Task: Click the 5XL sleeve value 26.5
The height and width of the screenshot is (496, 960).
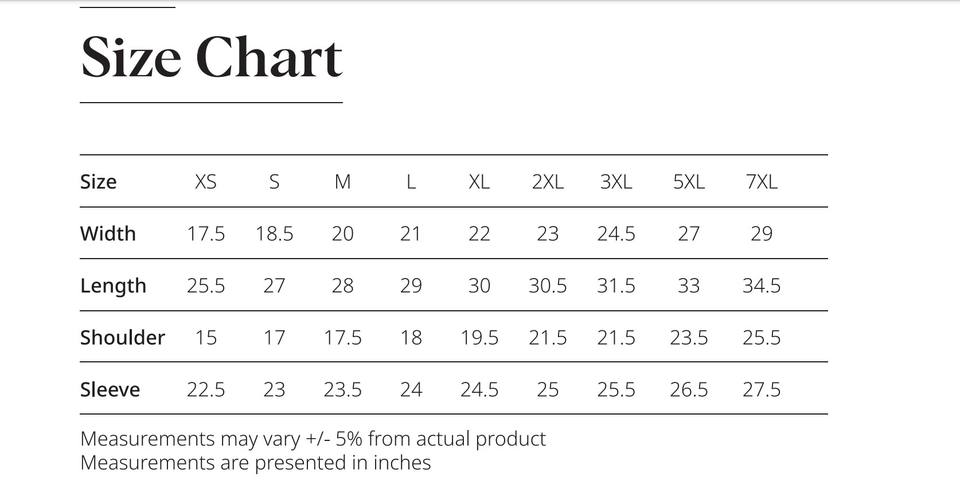Action: click(x=689, y=390)
